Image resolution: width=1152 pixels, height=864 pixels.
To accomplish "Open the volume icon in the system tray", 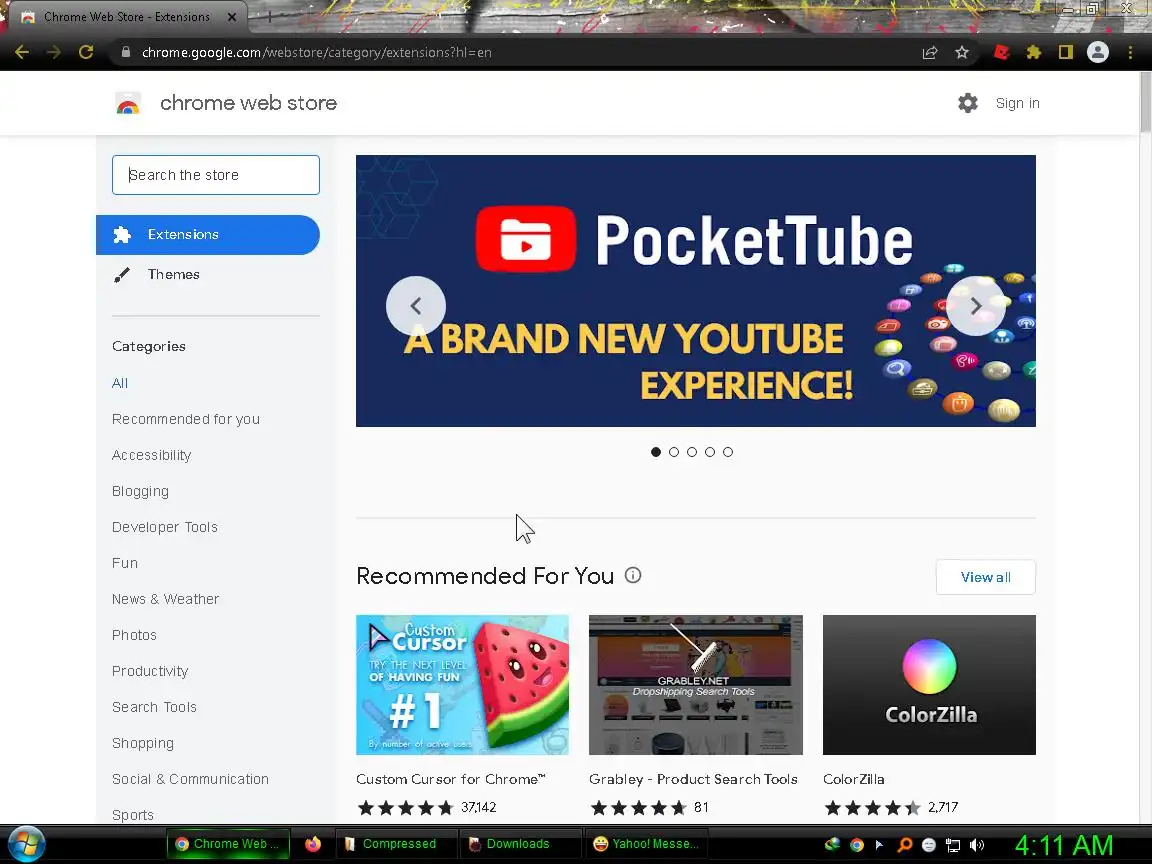I will click(x=976, y=845).
